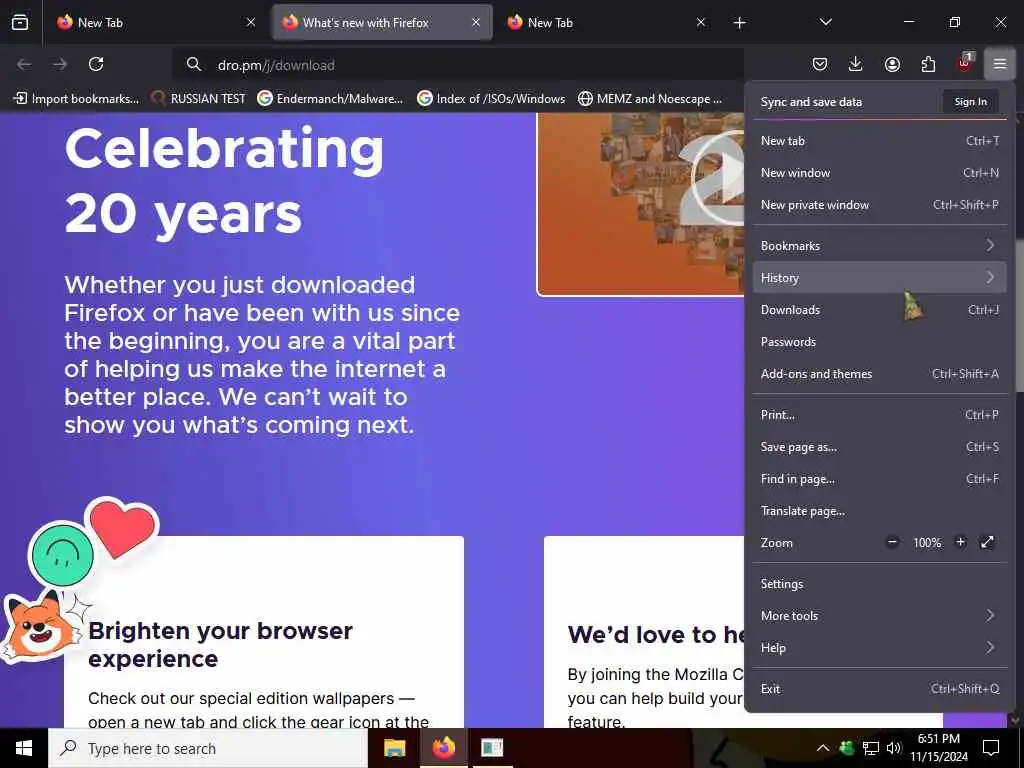Expand the Help submenu
This screenshot has width=1024, height=768.
tap(880, 648)
